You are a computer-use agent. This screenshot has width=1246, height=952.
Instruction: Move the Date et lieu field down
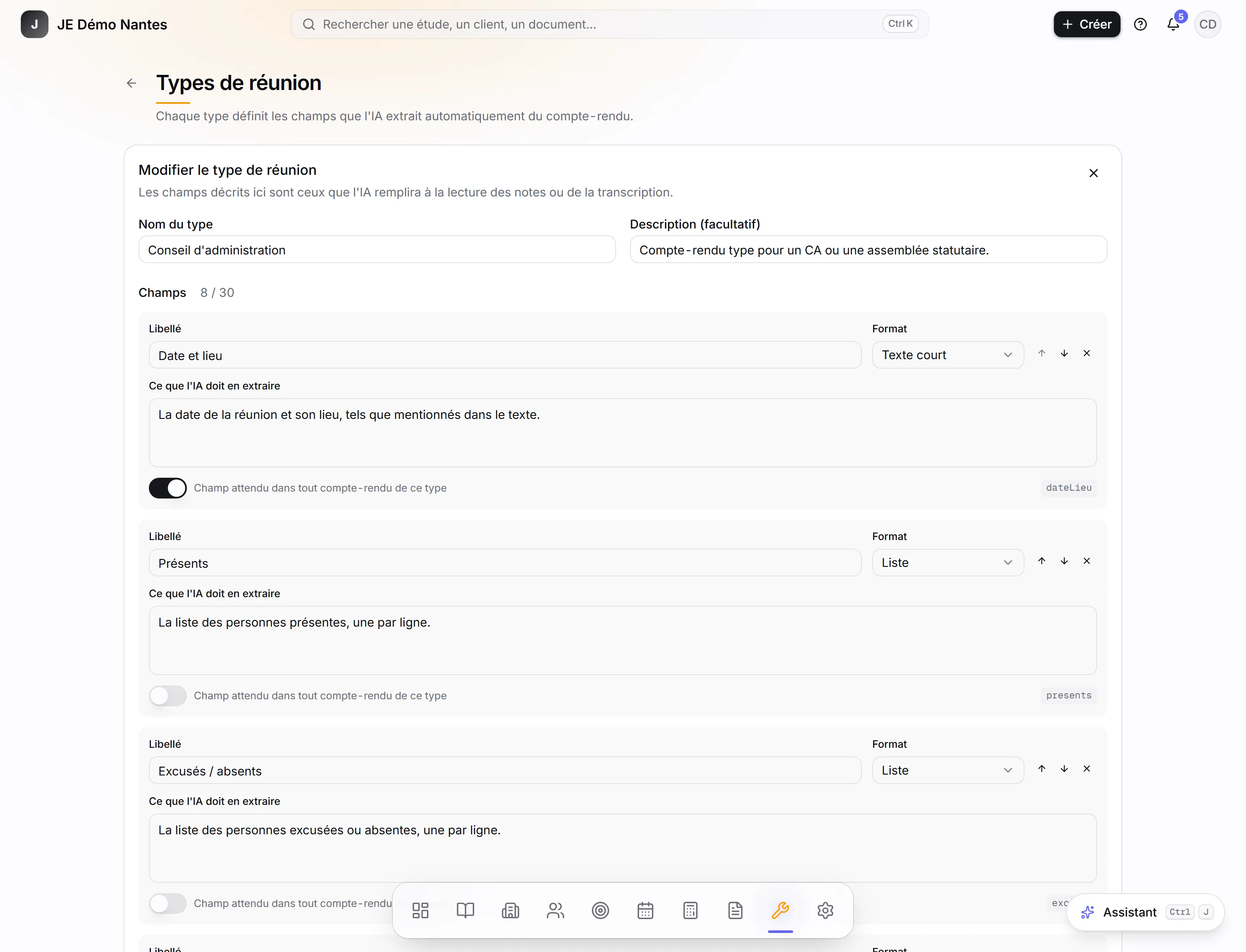pos(1064,353)
